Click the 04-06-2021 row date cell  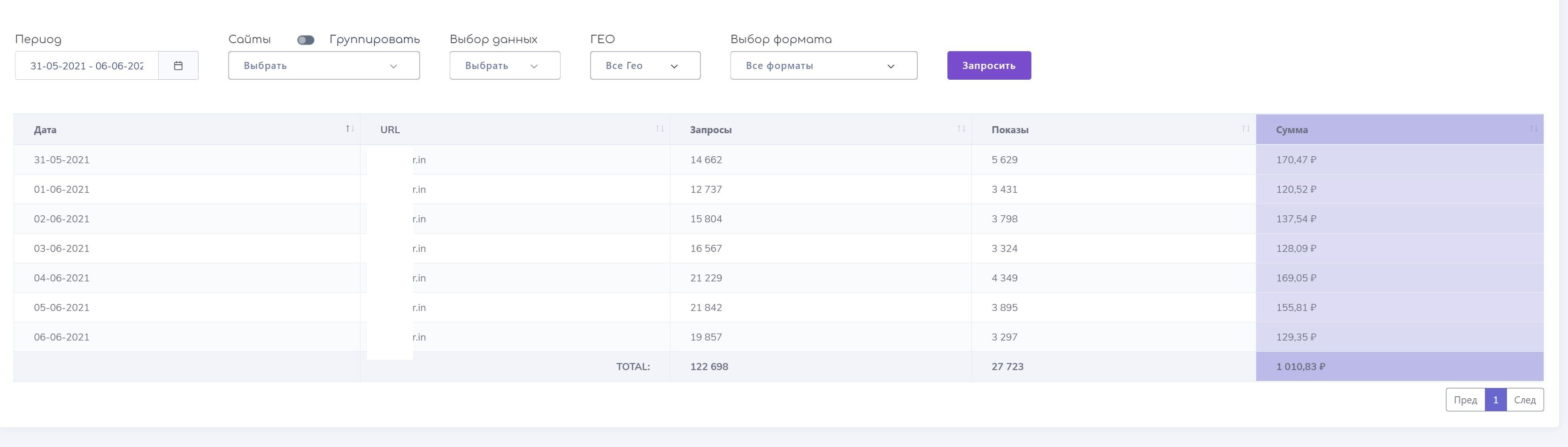point(61,278)
